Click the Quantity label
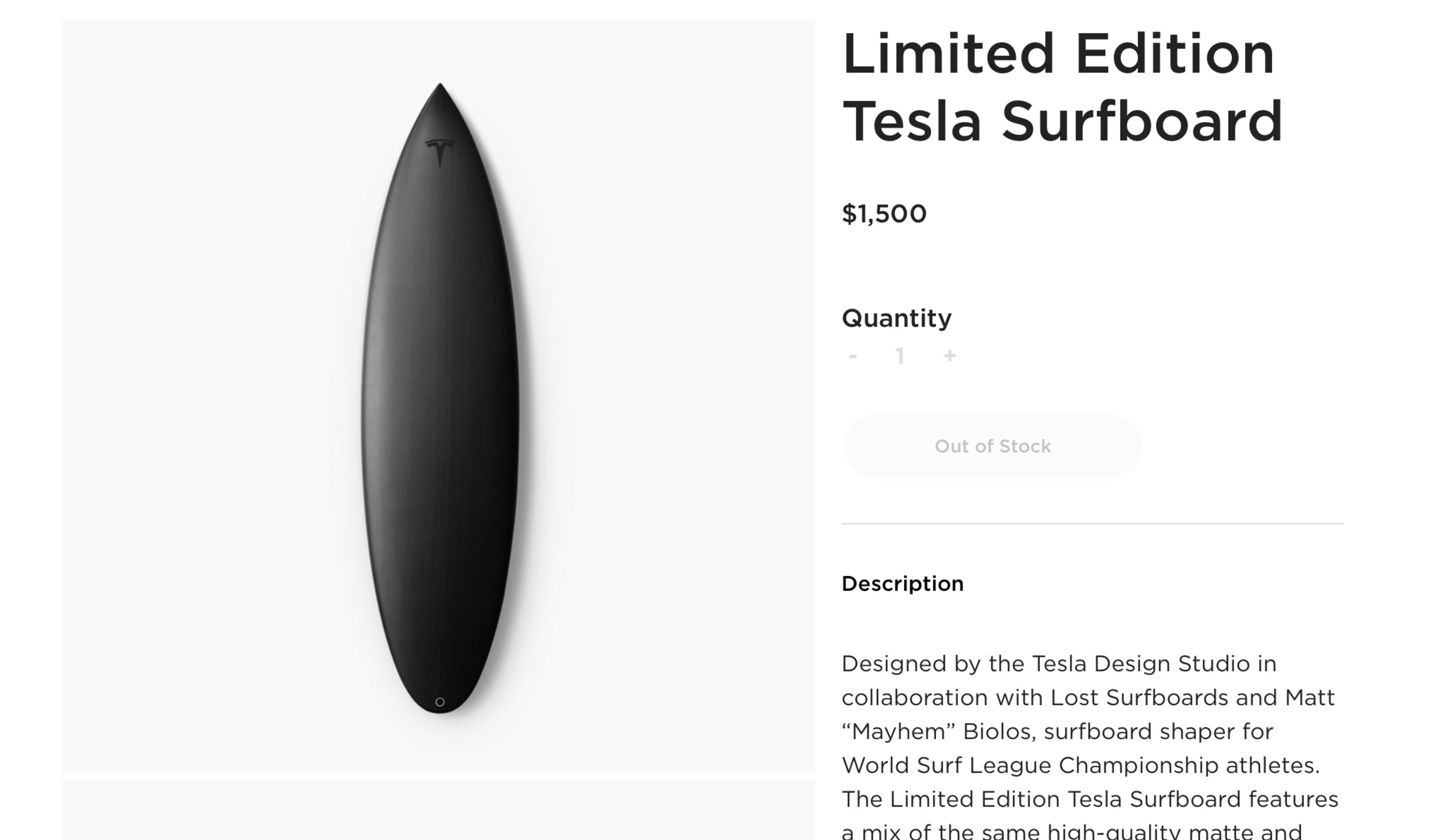Image resolution: width=1445 pixels, height=840 pixels. (x=897, y=318)
